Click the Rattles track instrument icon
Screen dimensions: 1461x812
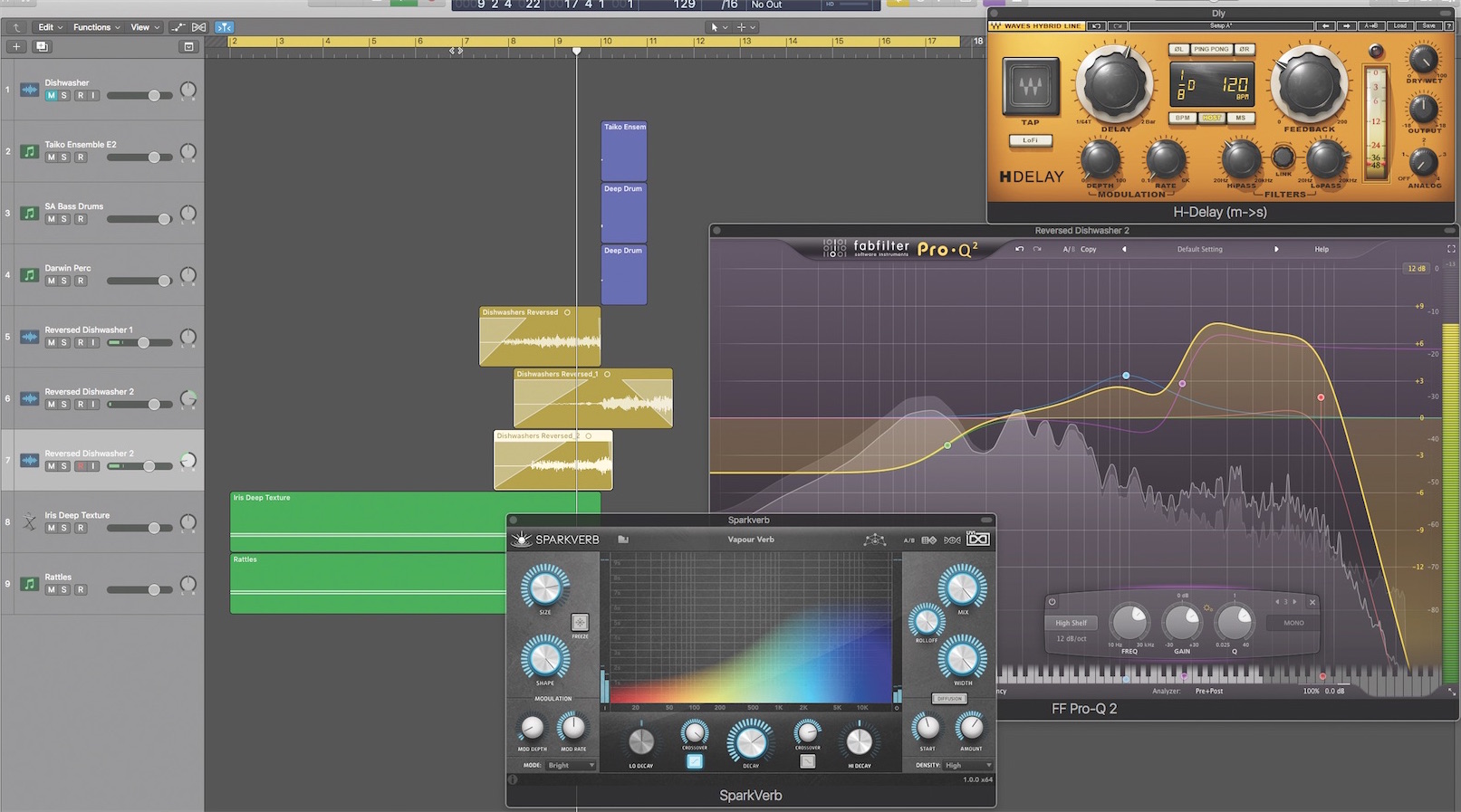[29, 584]
